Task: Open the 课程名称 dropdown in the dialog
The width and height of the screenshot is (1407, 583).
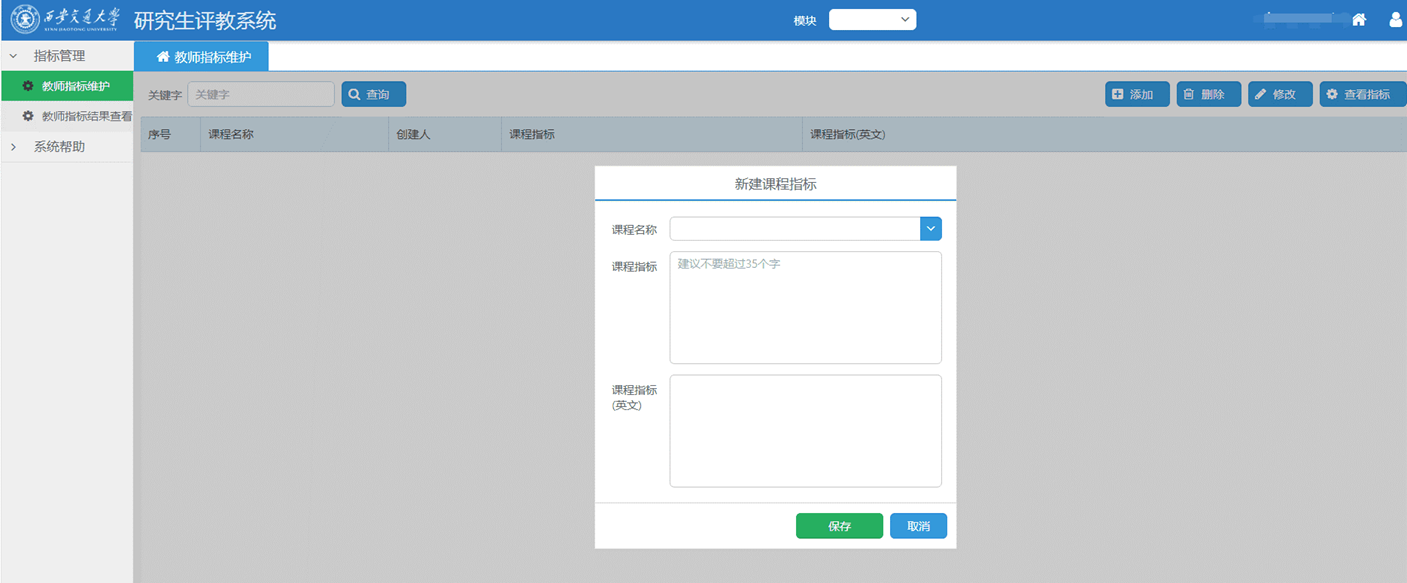Action: pos(930,228)
